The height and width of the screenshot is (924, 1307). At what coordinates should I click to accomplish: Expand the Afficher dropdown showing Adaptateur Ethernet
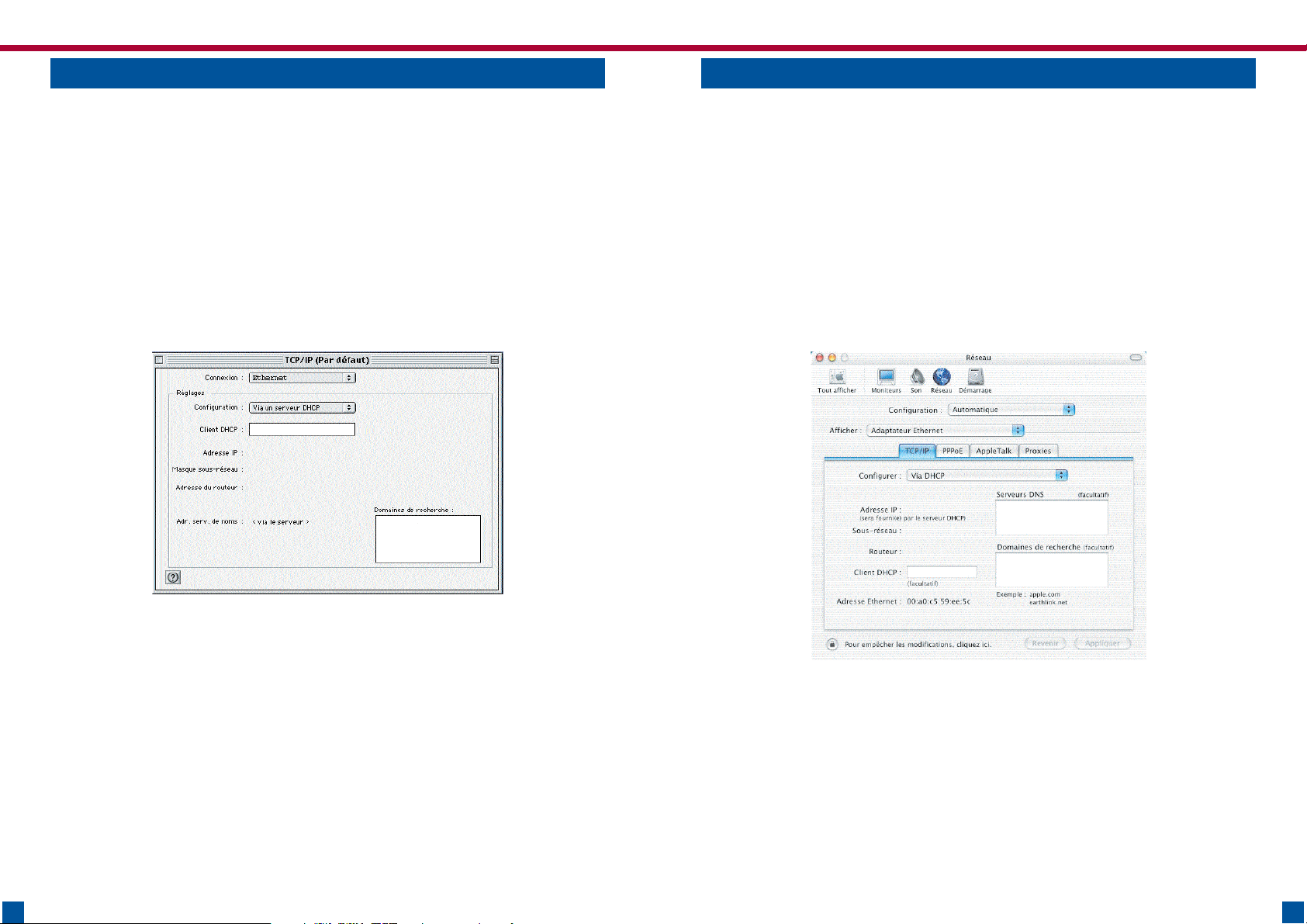945,431
